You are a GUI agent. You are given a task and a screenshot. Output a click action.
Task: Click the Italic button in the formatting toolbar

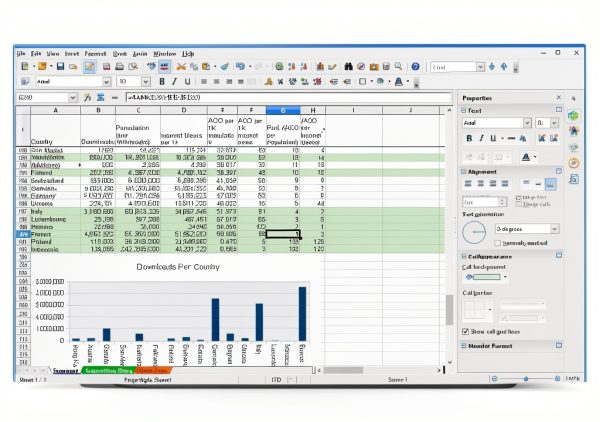pyautogui.click(x=174, y=81)
